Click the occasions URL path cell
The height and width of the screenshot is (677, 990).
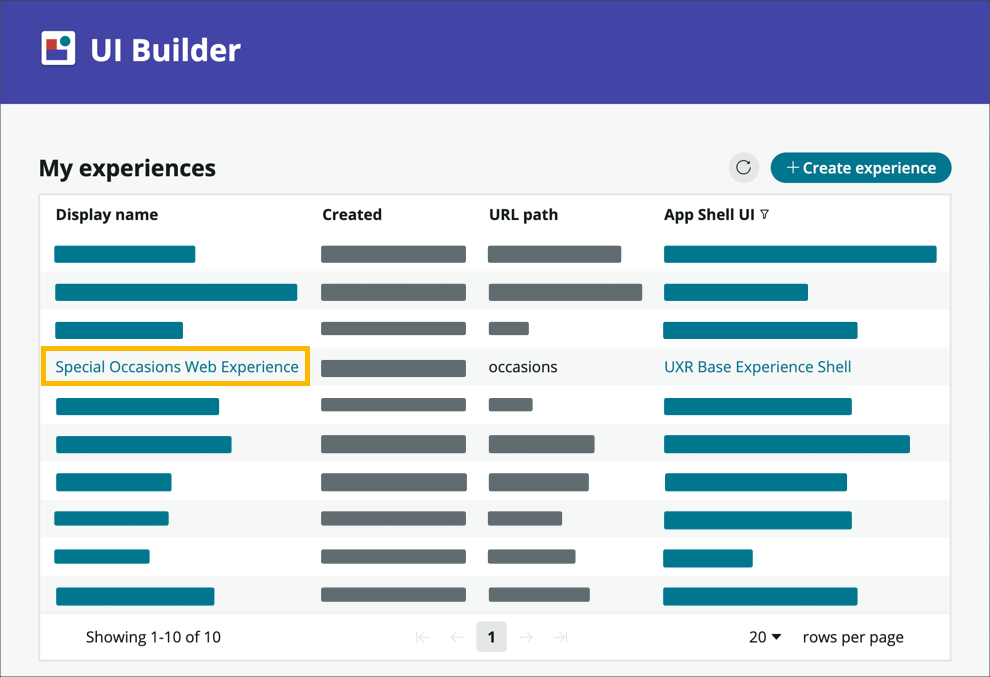[x=523, y=366]
